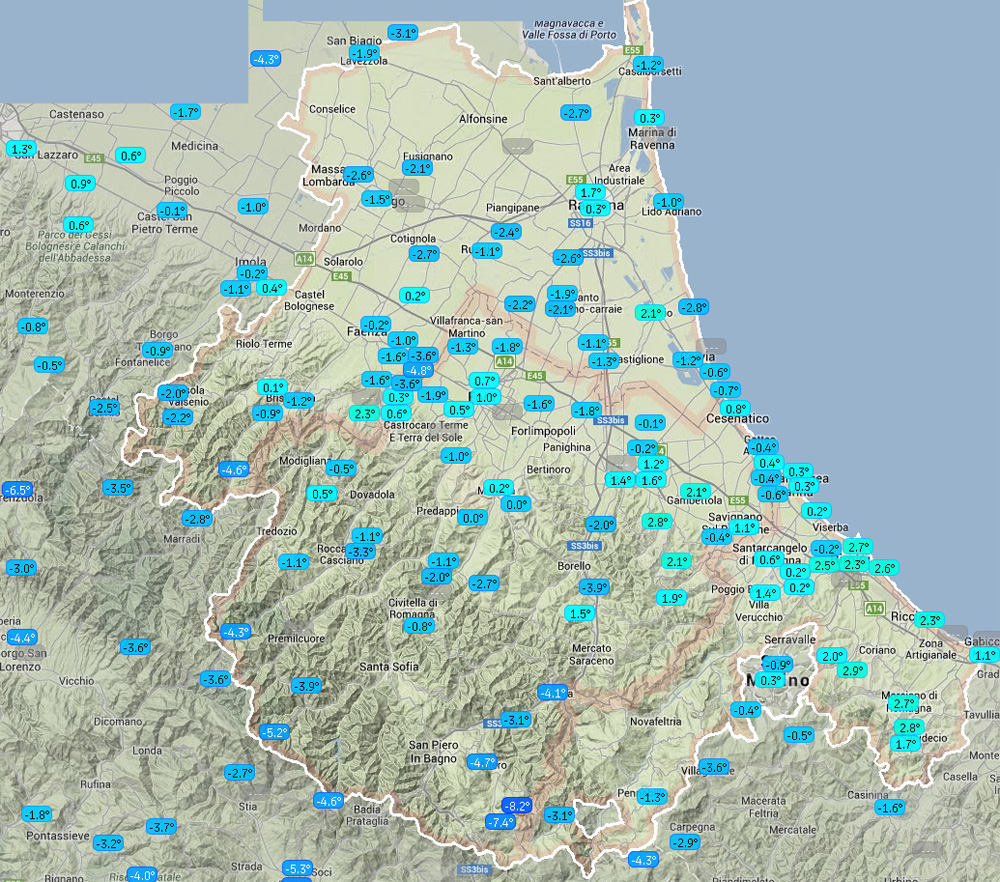Open the 1.5° marker above Mercato Saraceno

pyautogui.click(x=579, y=613)
